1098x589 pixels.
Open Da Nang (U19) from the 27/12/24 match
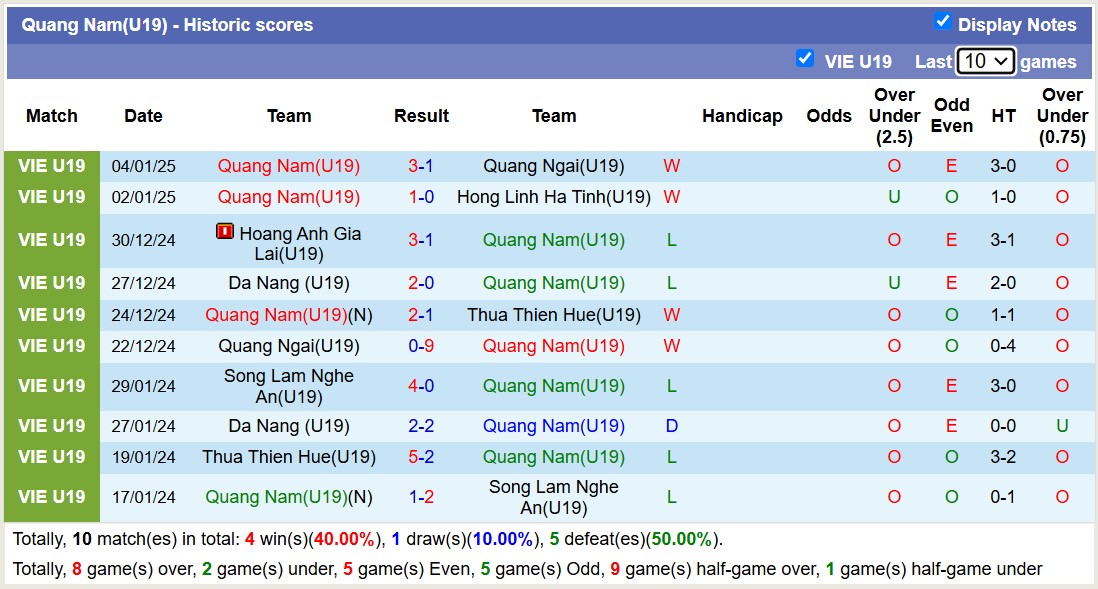288,283
